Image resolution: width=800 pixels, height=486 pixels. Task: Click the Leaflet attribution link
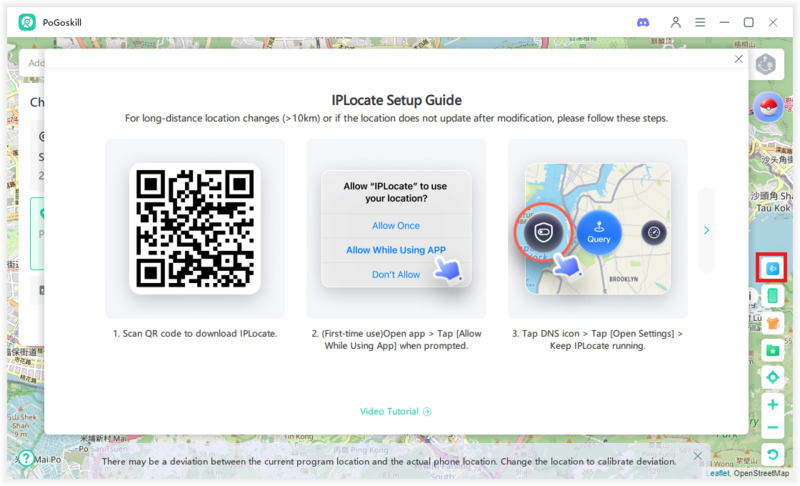719,473
